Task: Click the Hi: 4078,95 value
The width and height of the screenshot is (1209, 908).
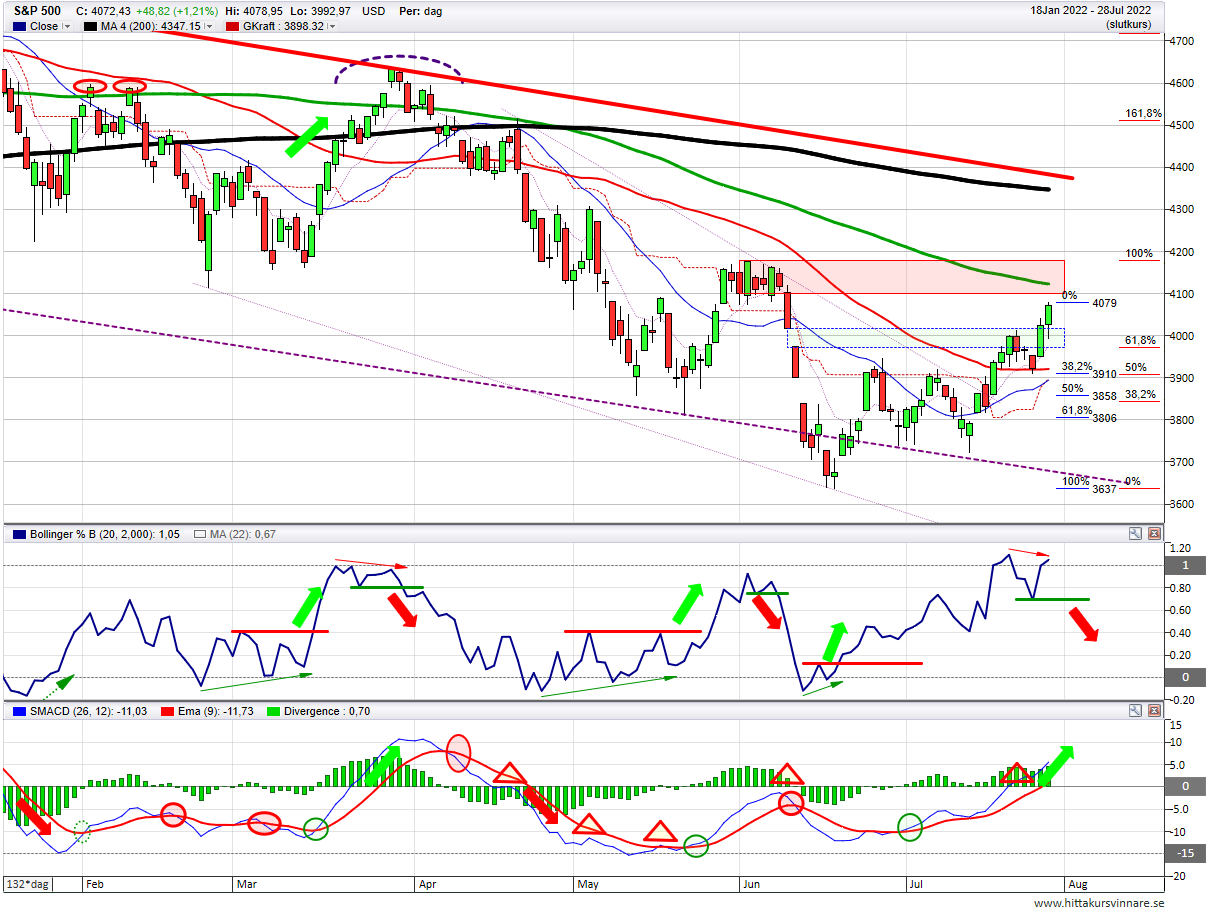Action: 256,11
